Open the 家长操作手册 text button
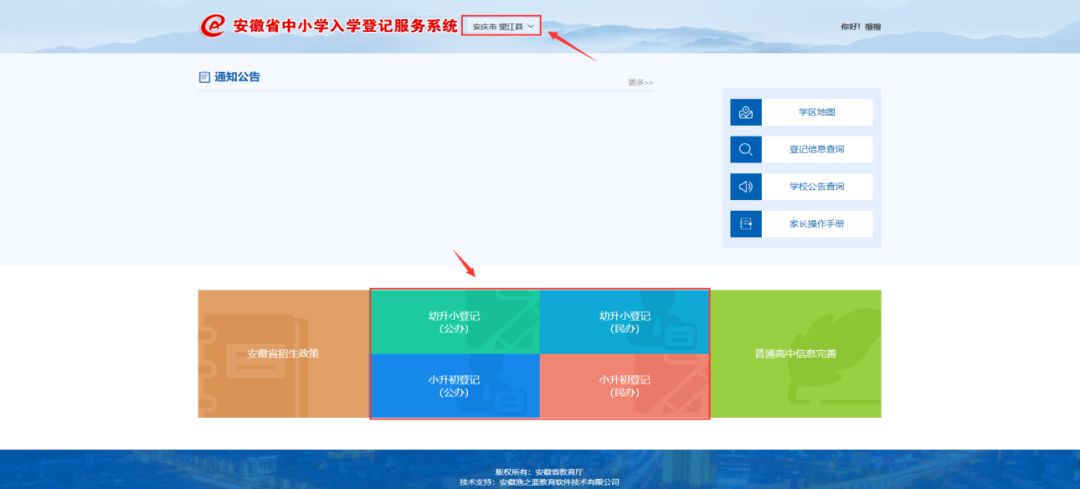1080x489 pixels. [x=816, y=224]
